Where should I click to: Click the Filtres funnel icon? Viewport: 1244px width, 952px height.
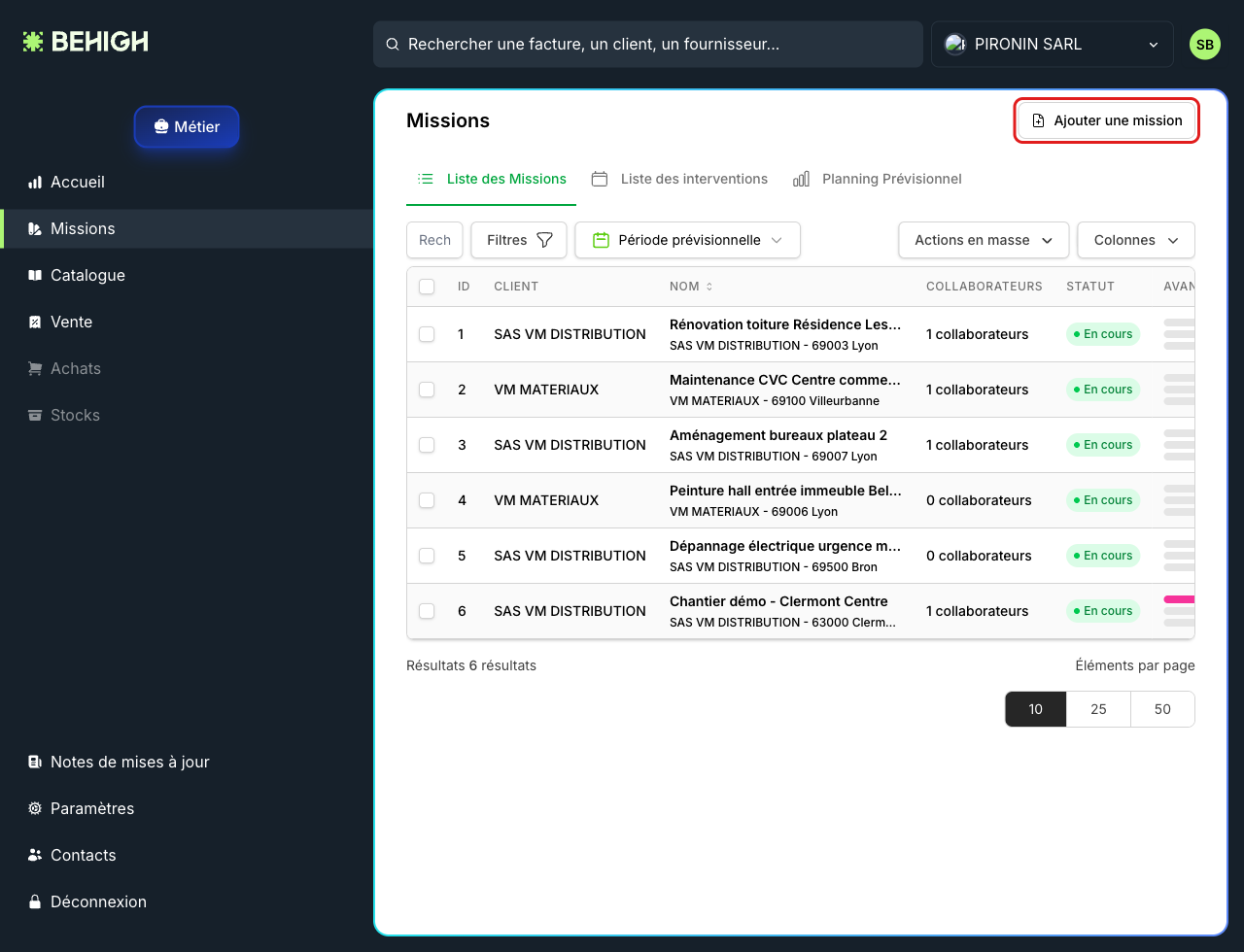click(545, 240)
